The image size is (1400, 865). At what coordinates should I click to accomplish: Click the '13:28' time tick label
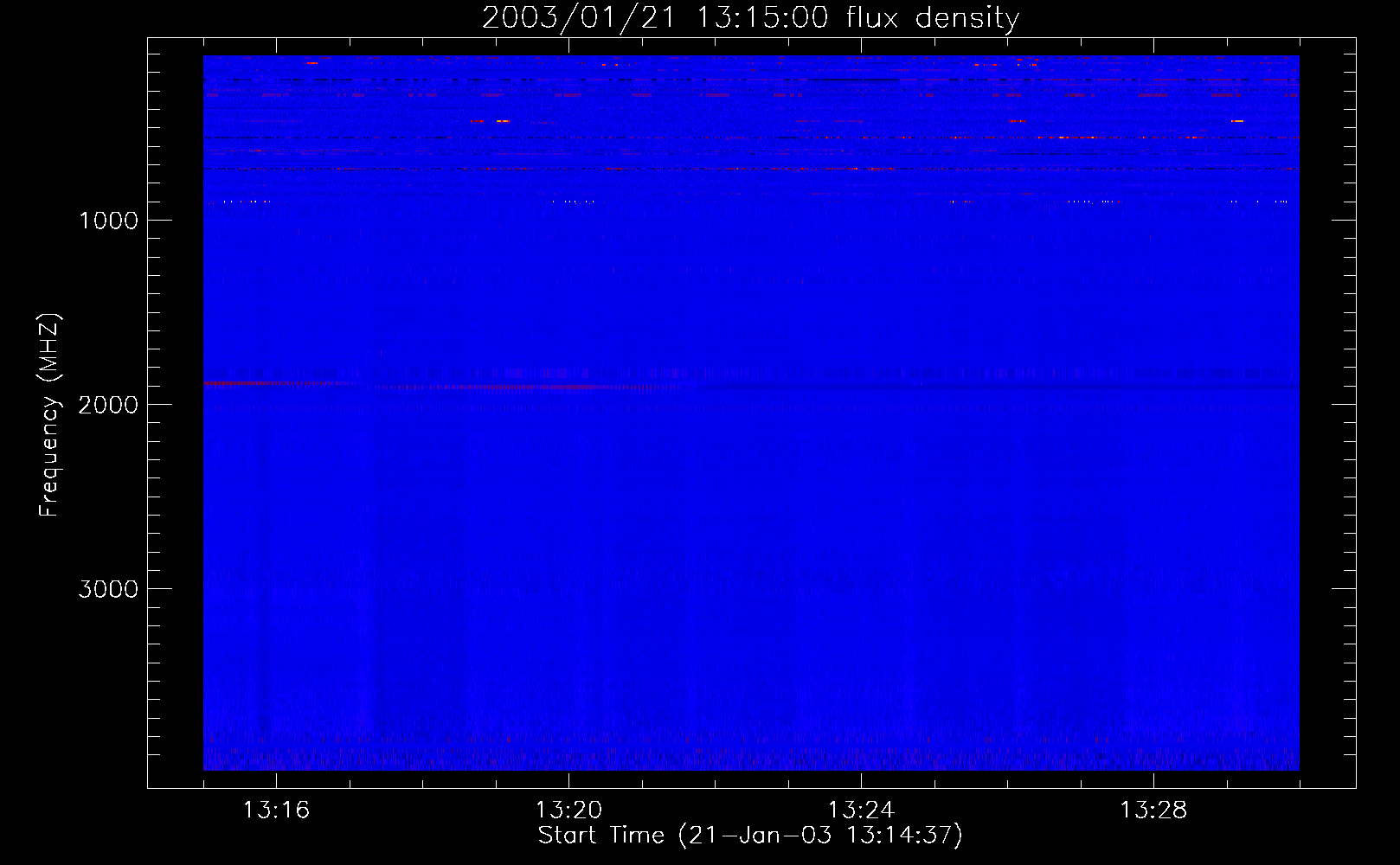pyautogui.click(x=1153, y=810)
